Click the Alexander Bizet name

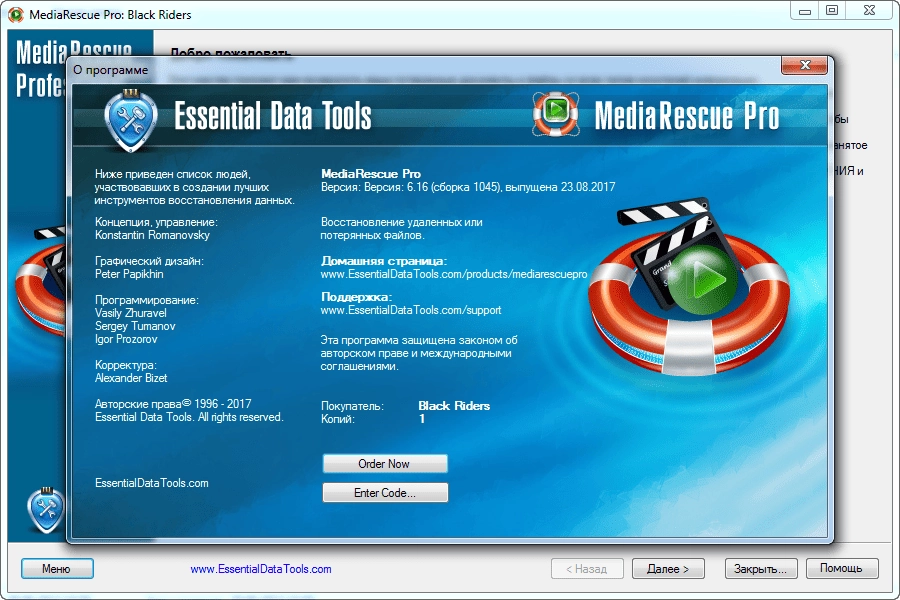(131, 378)
